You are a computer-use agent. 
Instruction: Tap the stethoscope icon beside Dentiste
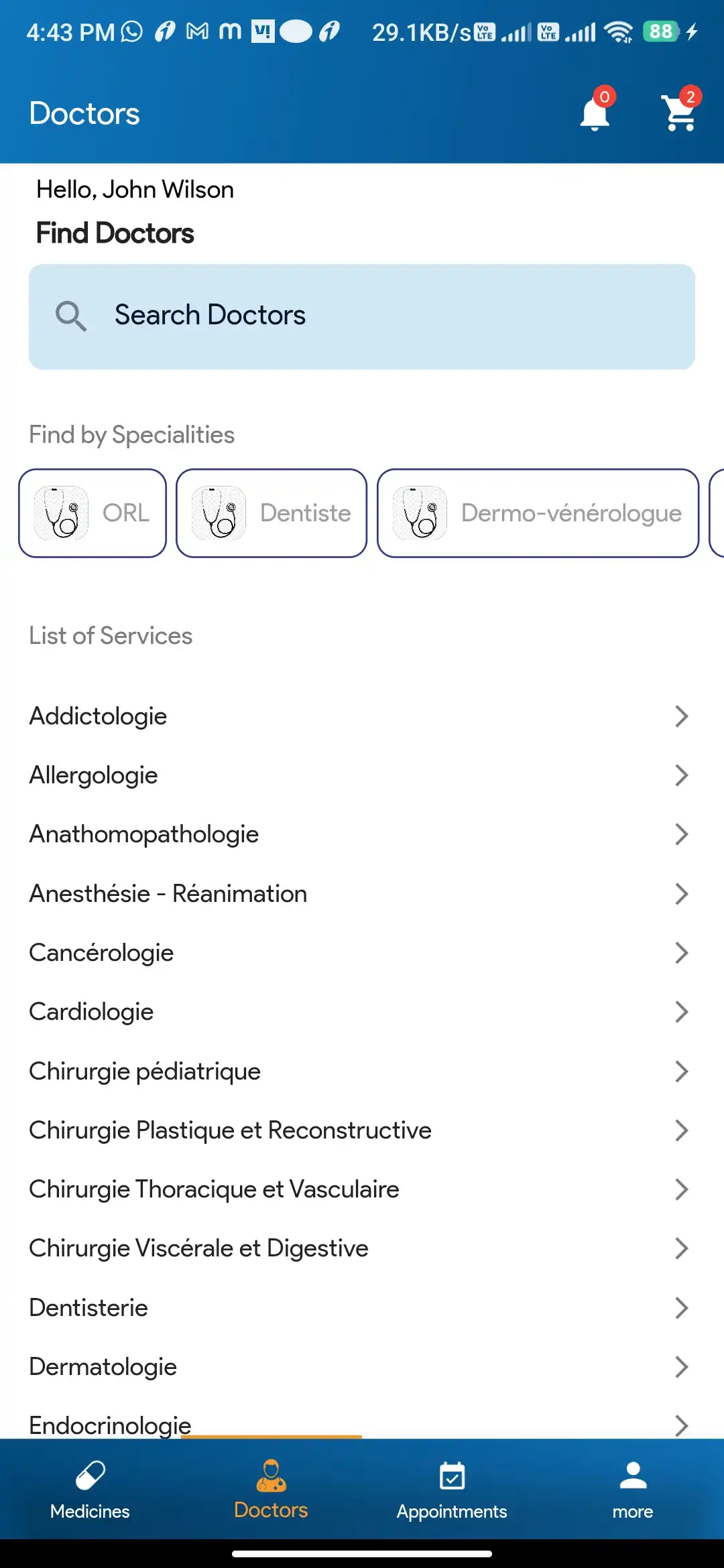219,513
